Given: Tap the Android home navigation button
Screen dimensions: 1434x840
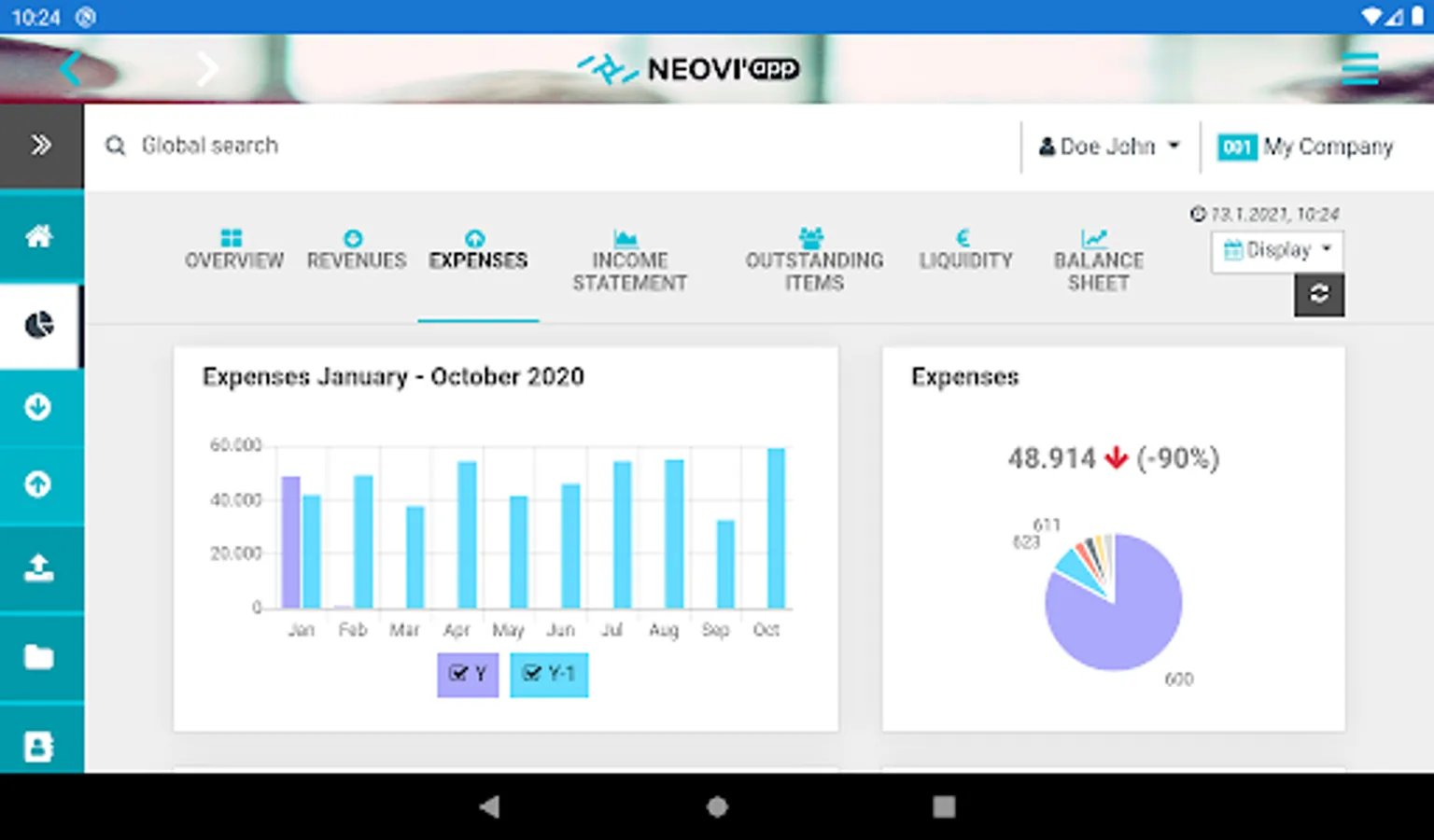Looking at the screenshot, I should (717, 806).
